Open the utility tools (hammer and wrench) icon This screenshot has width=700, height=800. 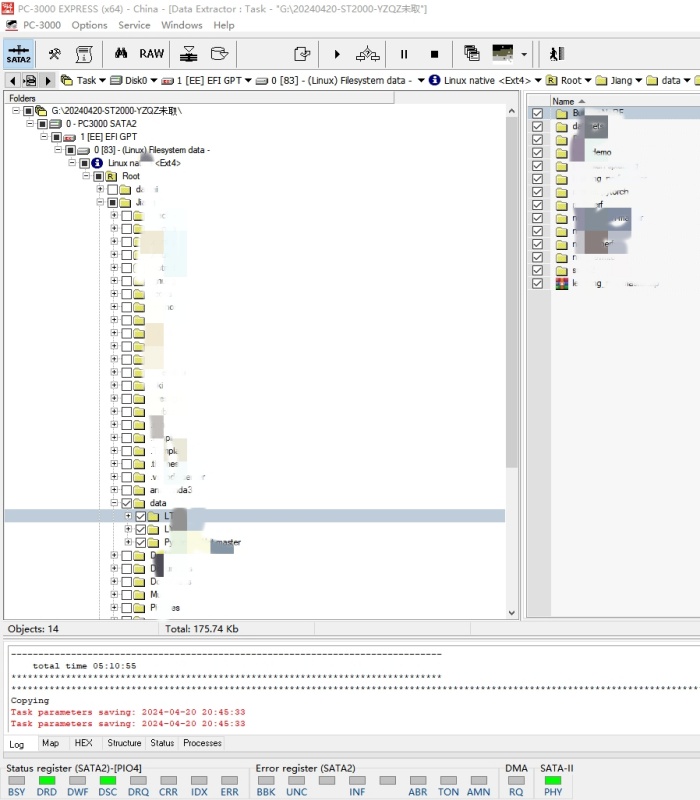pyautogui.click(x=54, y=54)
